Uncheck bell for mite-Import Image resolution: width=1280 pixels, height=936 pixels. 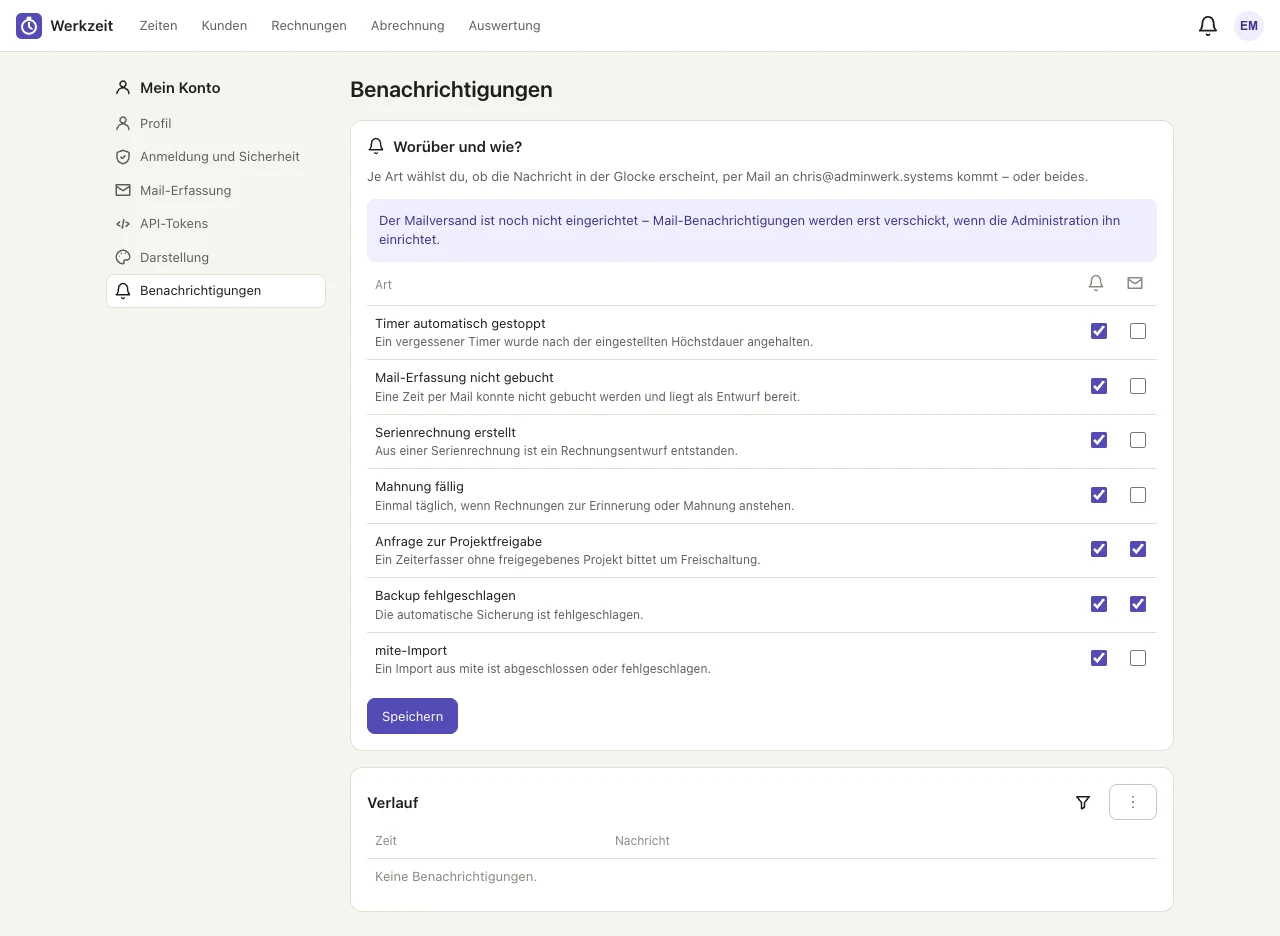point(1099,658)
